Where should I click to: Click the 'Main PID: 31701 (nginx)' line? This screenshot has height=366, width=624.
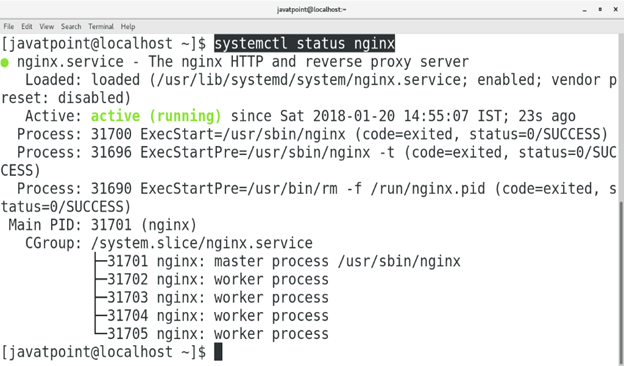click(x=102, y=225)
